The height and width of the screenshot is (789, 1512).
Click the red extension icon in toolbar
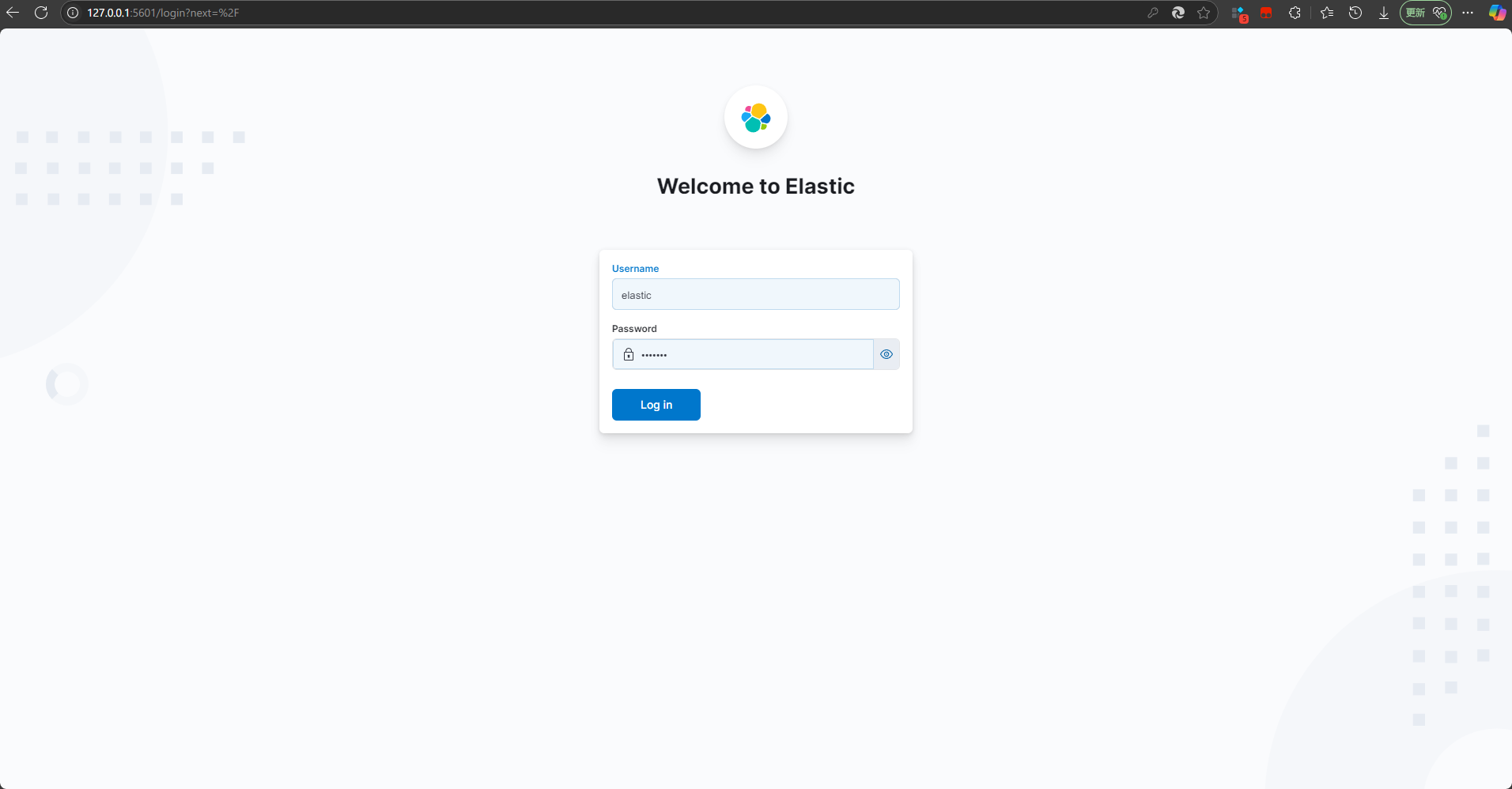[1266, 13]
